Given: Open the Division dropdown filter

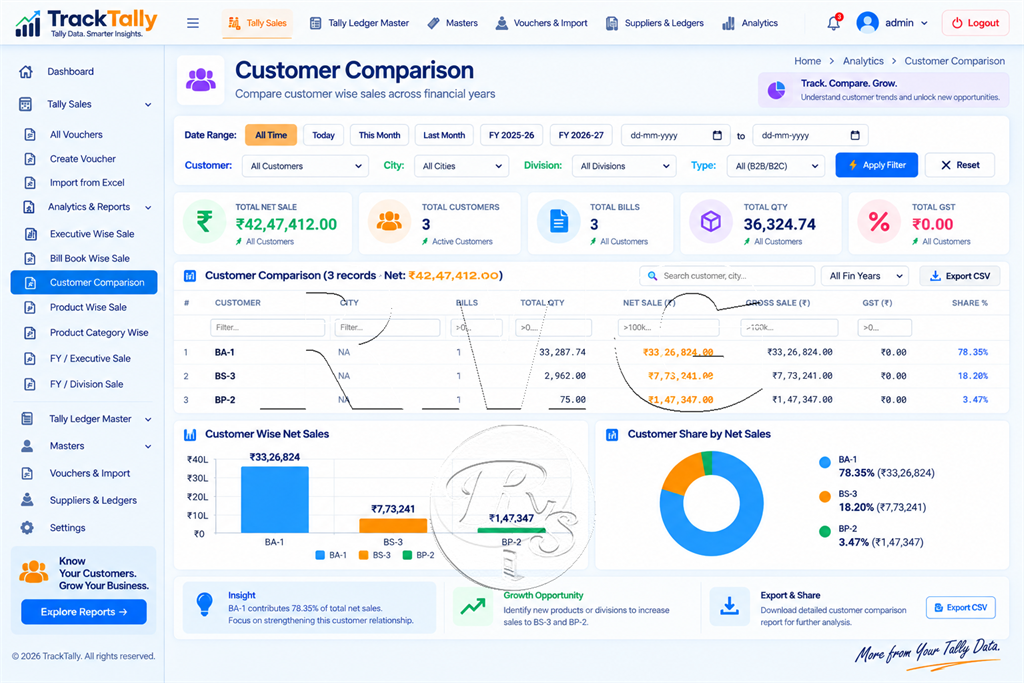Looking at the screenshot, I should (624, 166).
